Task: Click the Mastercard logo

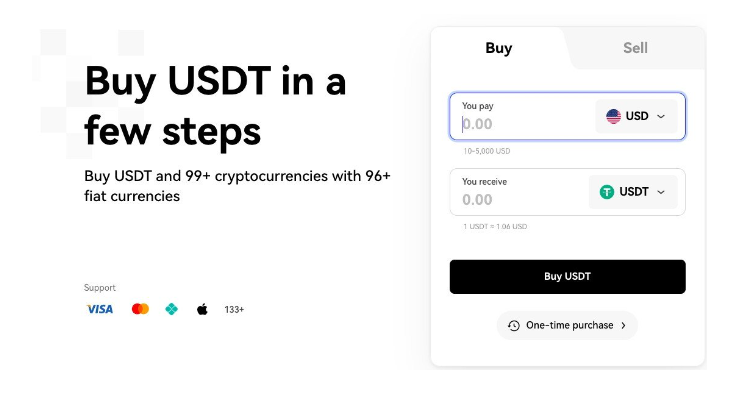Action: [x=140, y=309]
